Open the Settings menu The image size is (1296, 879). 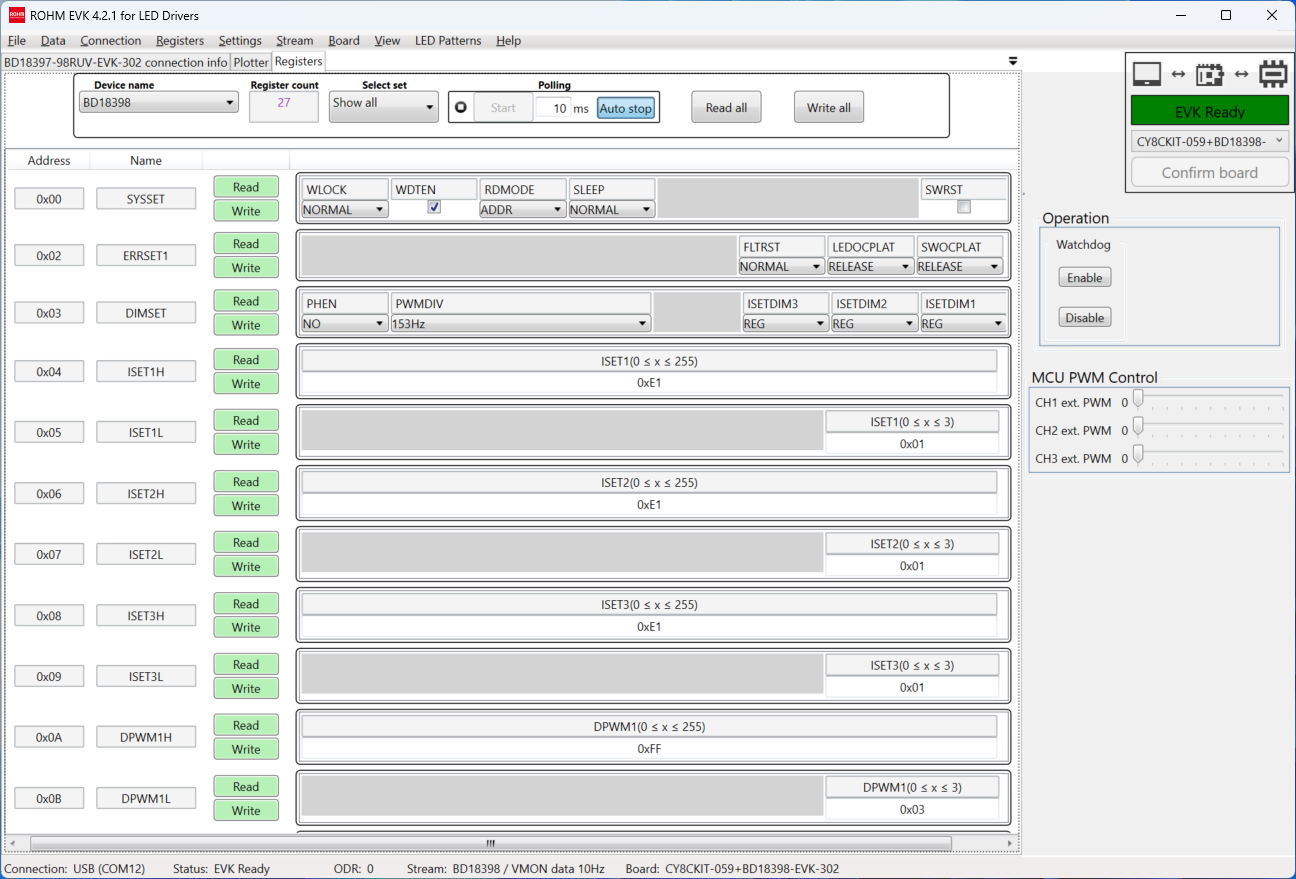click(240, 41)
